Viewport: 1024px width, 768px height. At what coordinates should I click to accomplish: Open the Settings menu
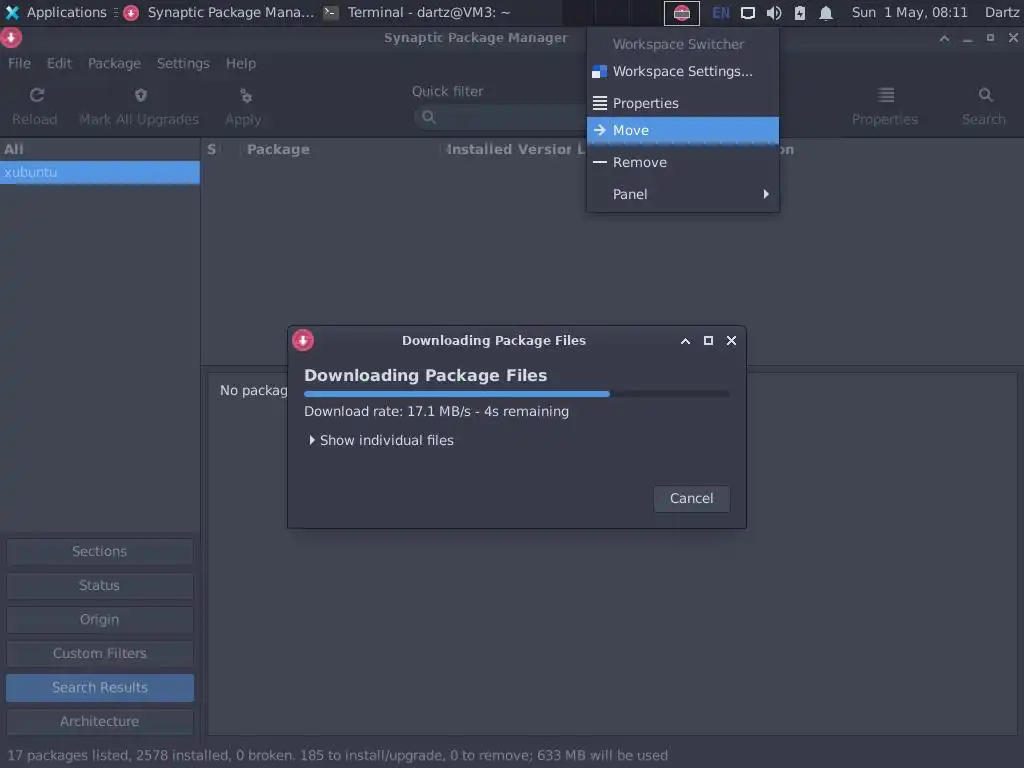[x=183, y=63]
